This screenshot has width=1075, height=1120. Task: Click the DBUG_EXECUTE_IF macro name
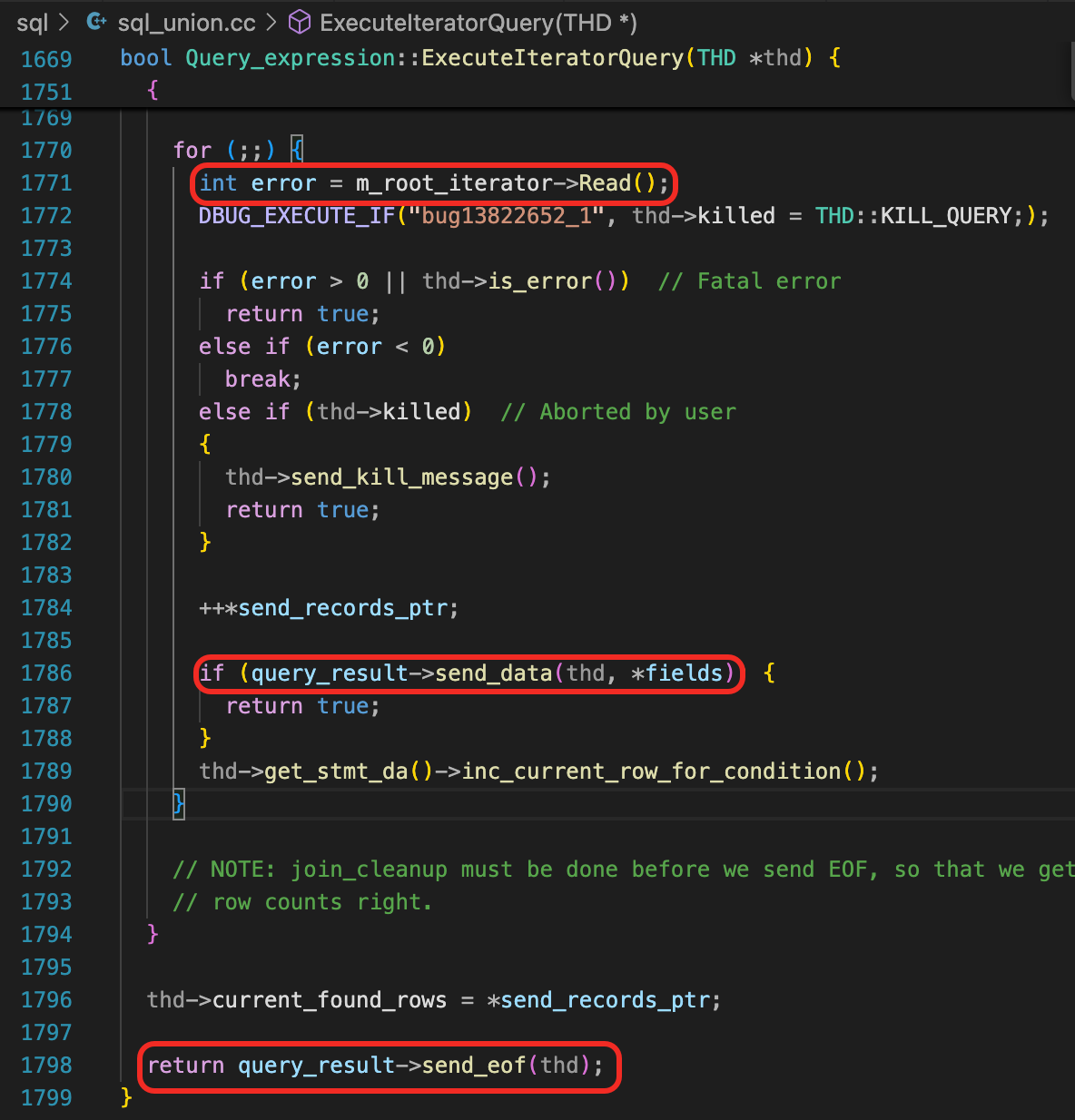coord(297,216)
